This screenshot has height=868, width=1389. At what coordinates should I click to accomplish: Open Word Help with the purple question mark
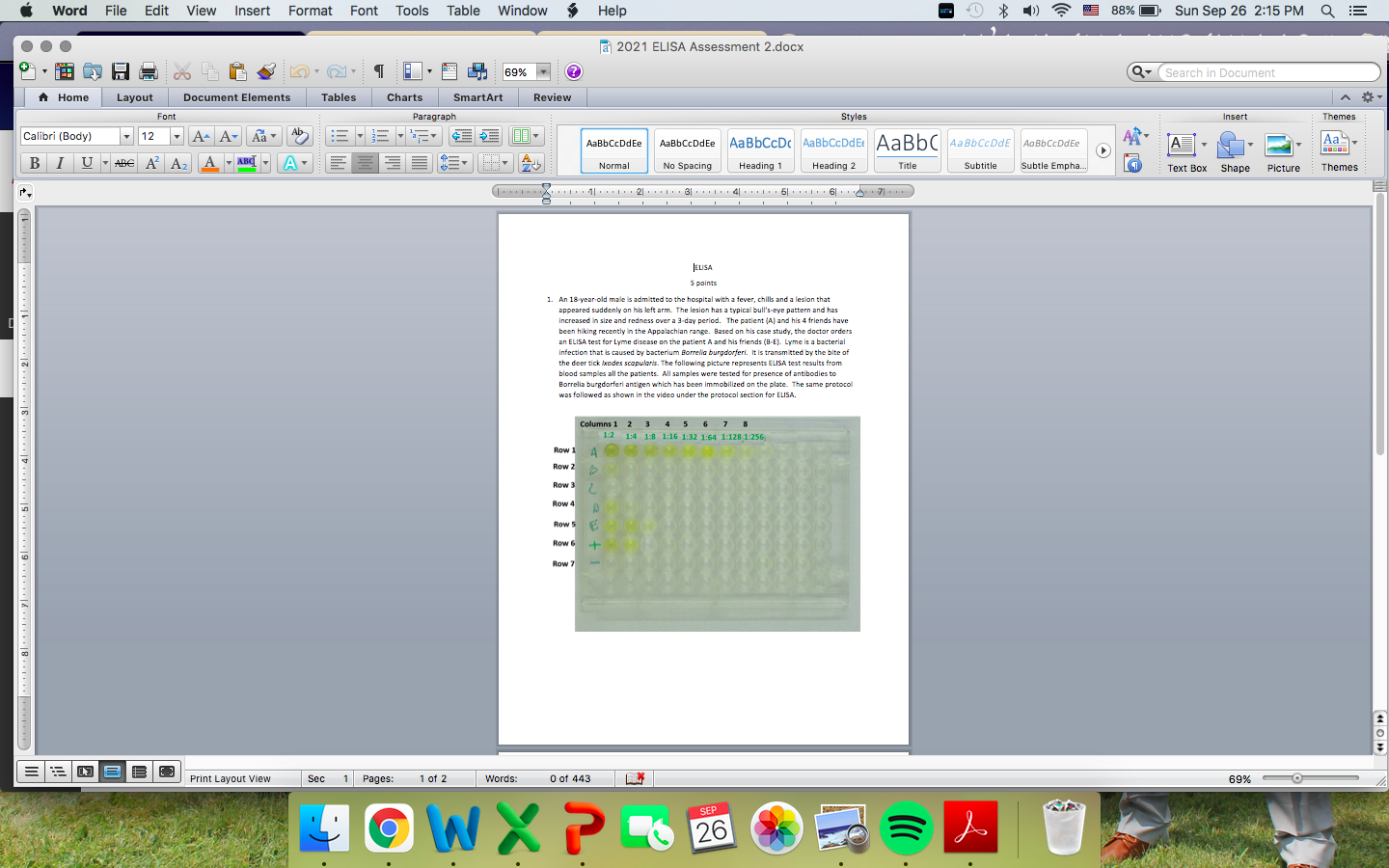[574, 71]
